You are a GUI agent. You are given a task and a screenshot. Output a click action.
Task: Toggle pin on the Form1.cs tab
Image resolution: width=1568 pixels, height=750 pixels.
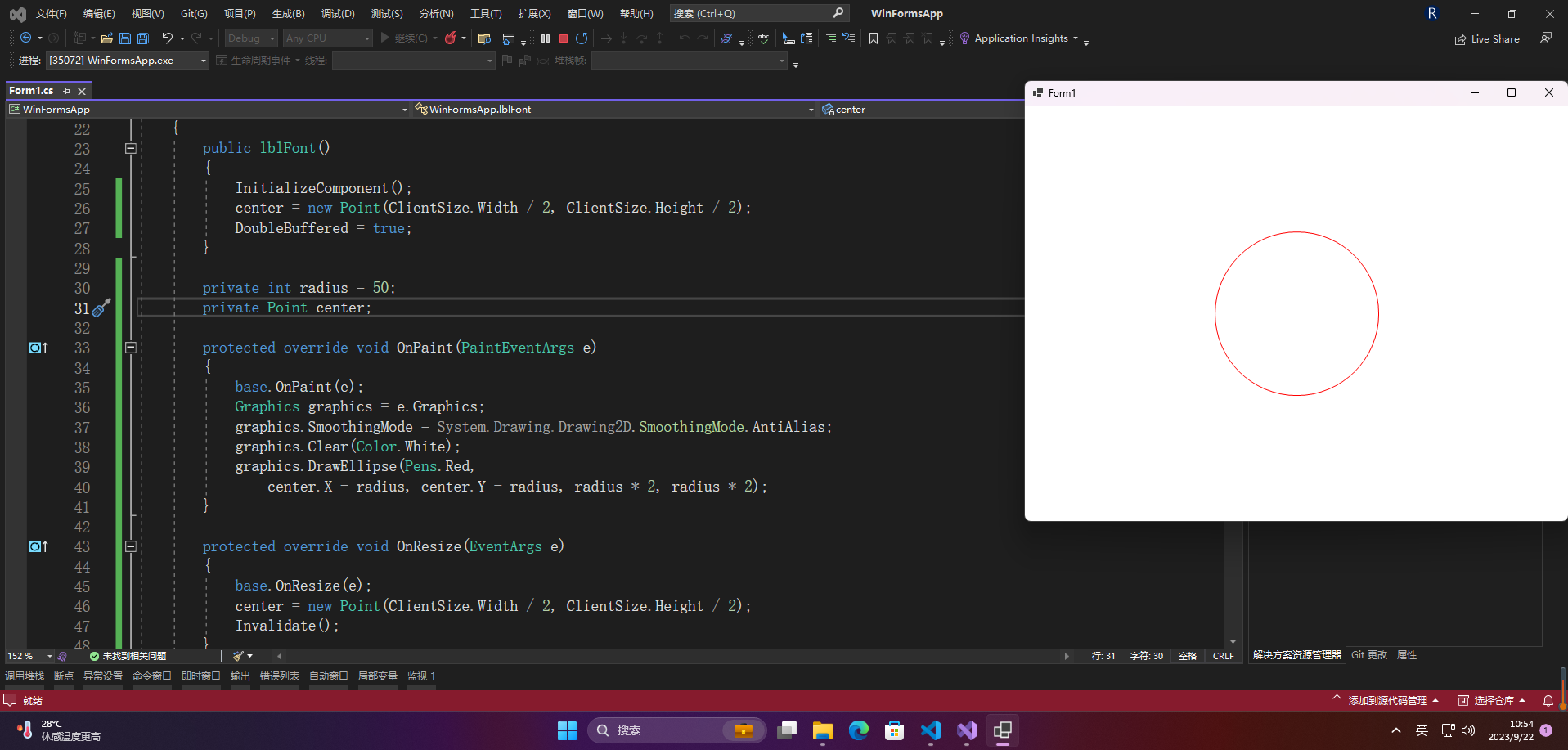[x=67, y=91]
